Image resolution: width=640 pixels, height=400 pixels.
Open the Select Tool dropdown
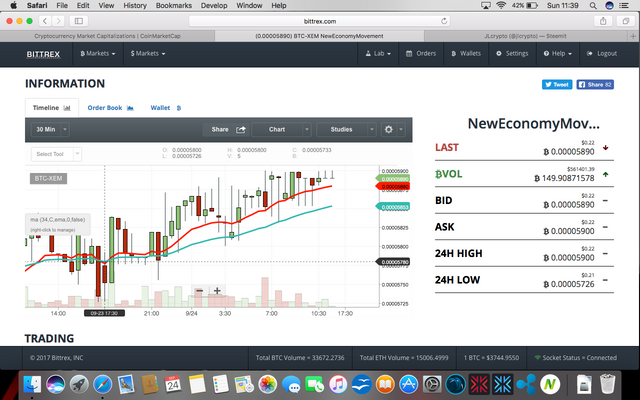click(x=56, y=154)
